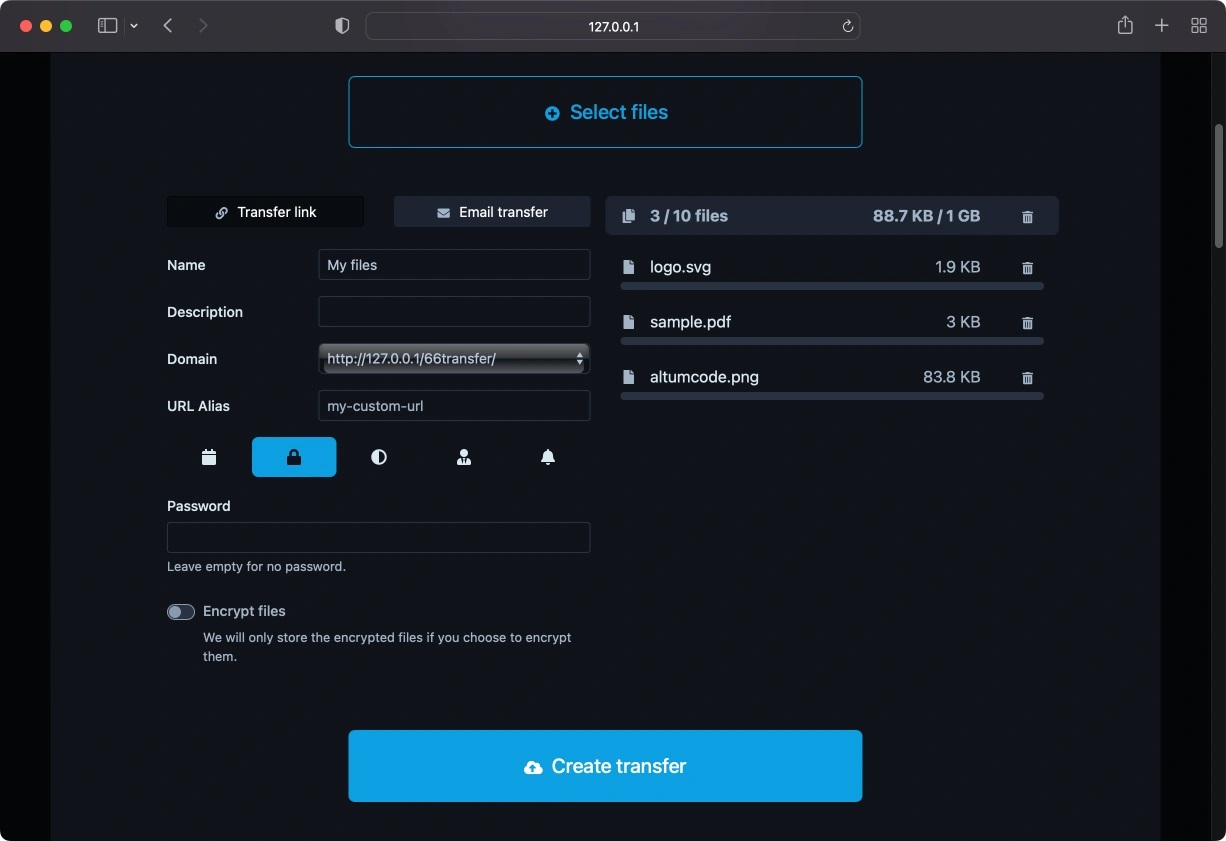1226x841 pixels.
Task: Open the sidebar options chevron in Safari
Action: pos(134,25)
